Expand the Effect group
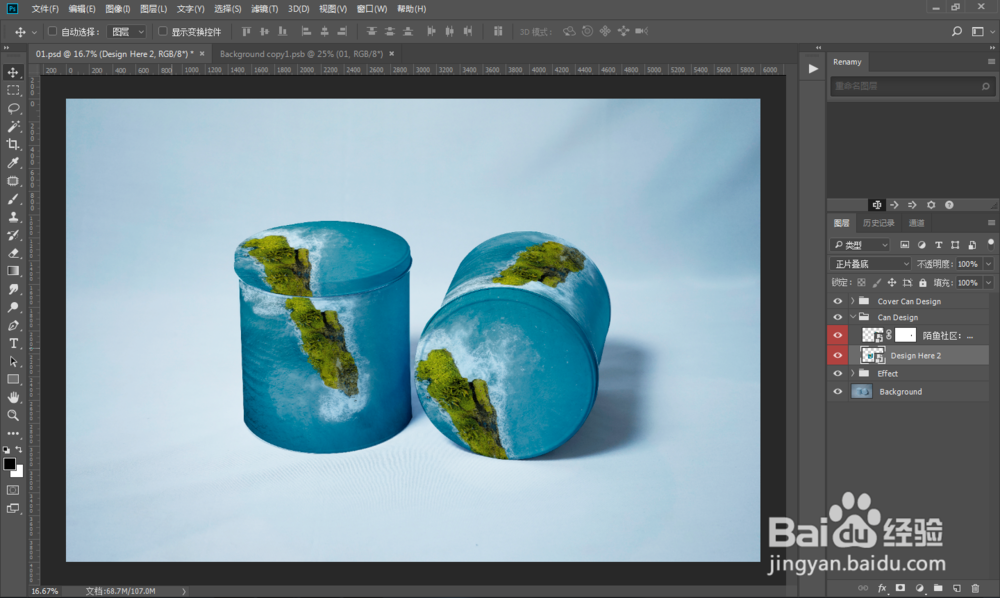 pos(853,374)
